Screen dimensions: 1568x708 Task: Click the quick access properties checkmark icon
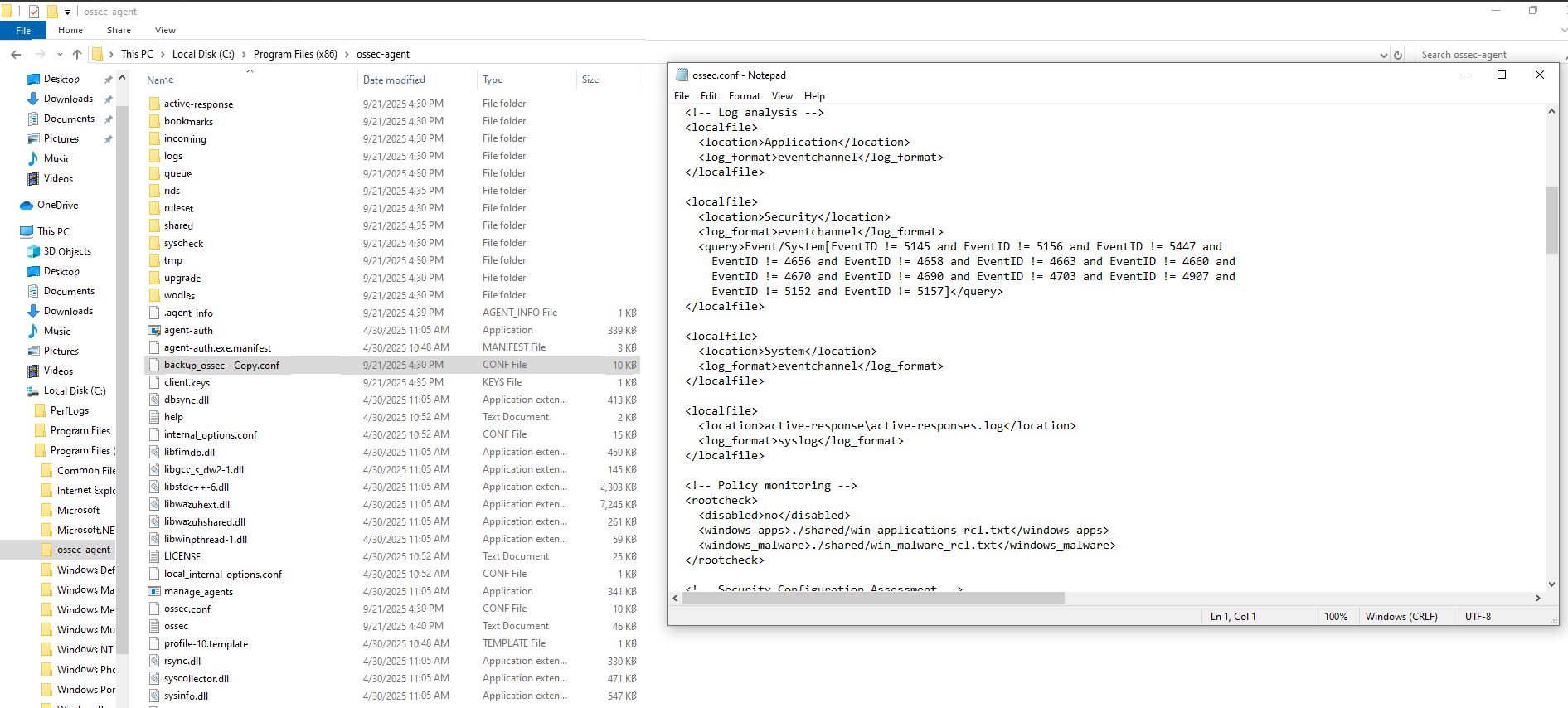(x=34, y=12)
